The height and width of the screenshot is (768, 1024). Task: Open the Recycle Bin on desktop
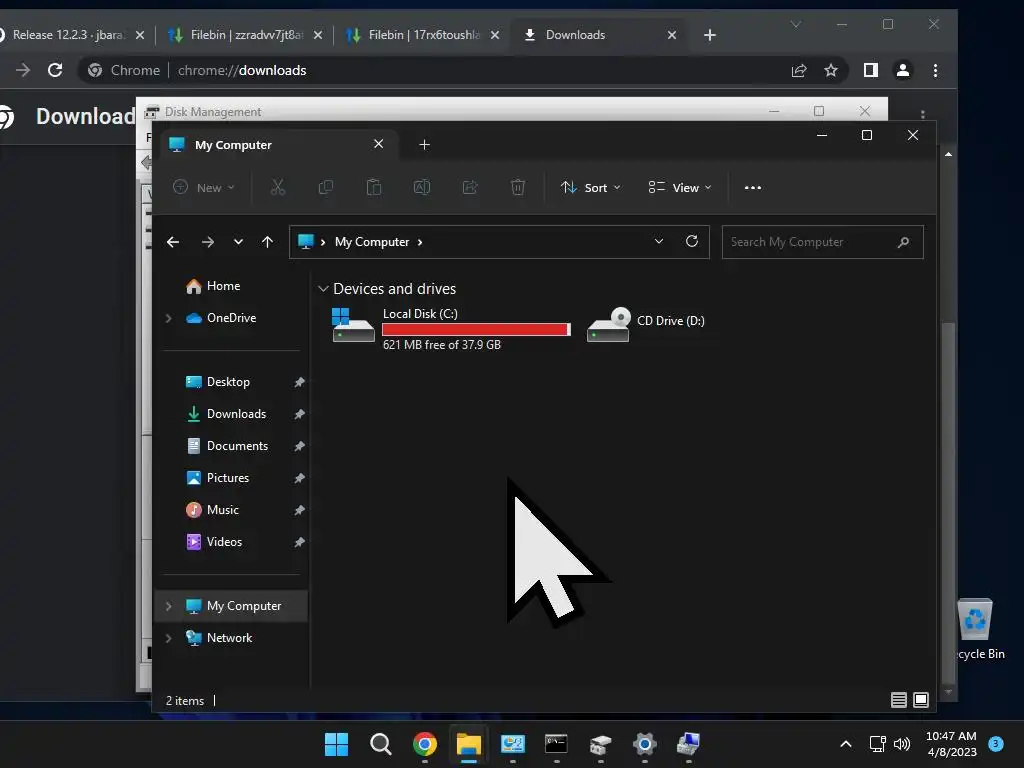[x=978, y=629]
